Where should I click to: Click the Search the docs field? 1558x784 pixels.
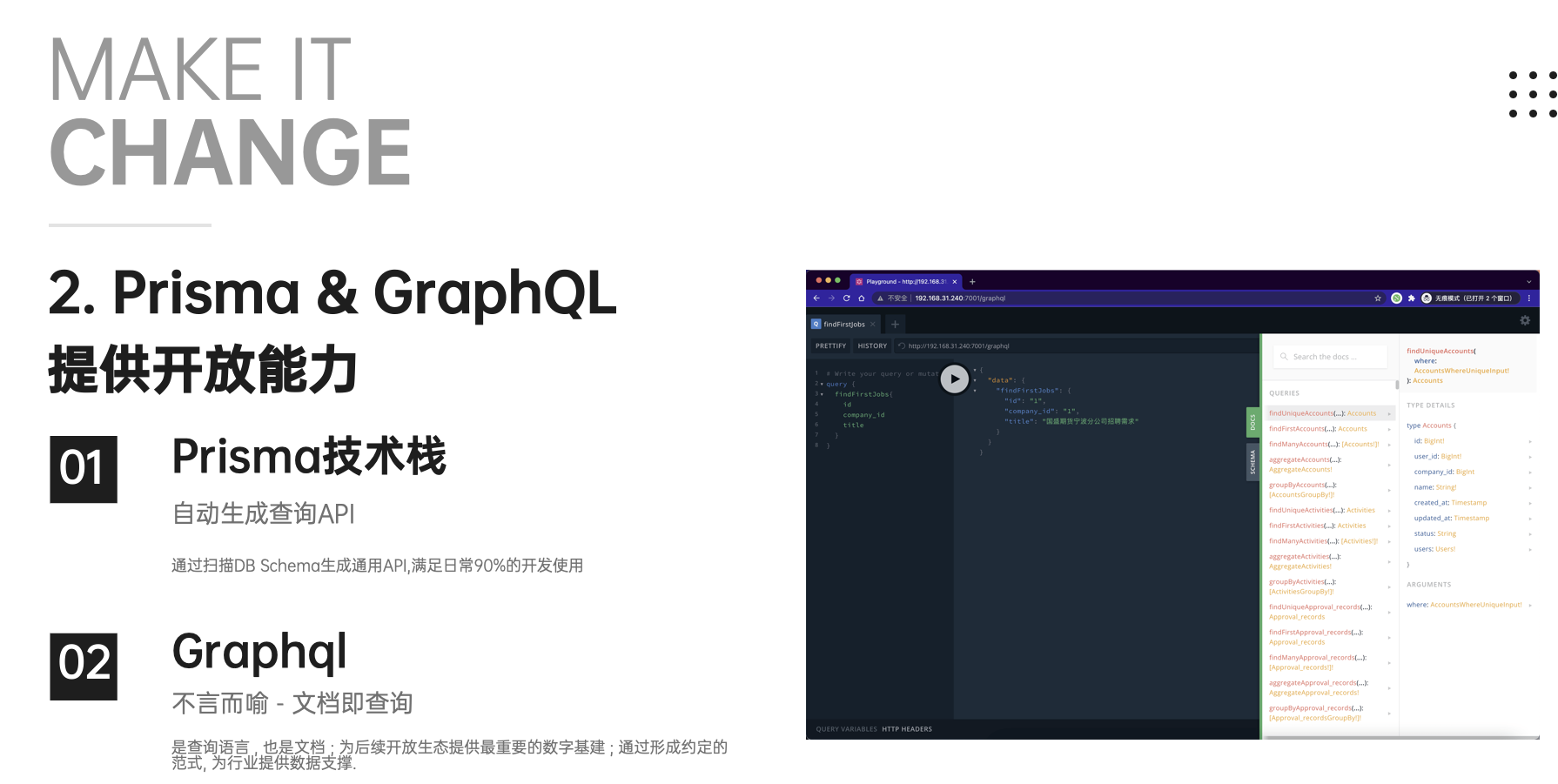coord(1330,357)
